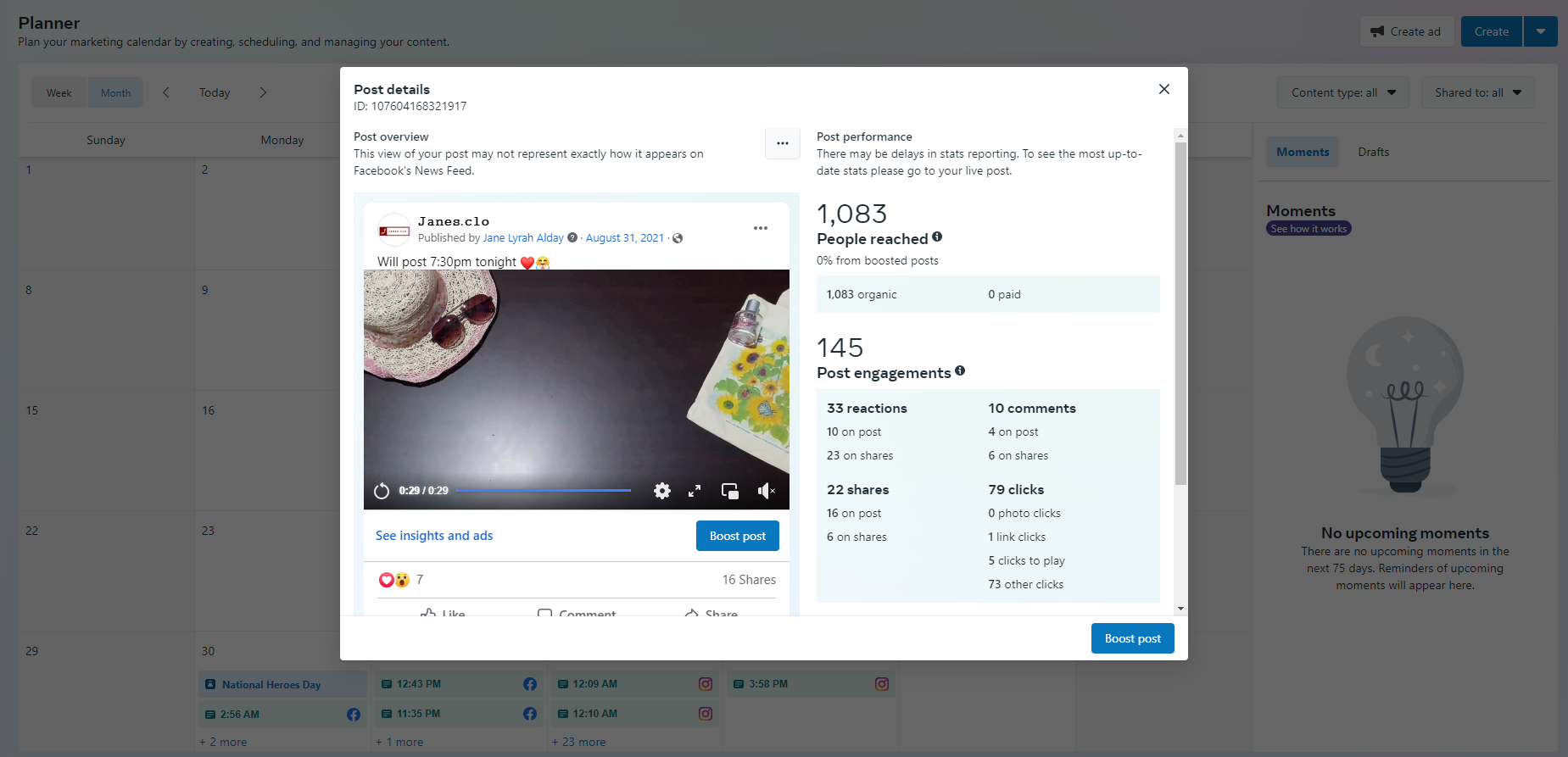Open the Create button dropdown arrow
The height and width of the screenshot is (757, 1568).
point(1541,31)
